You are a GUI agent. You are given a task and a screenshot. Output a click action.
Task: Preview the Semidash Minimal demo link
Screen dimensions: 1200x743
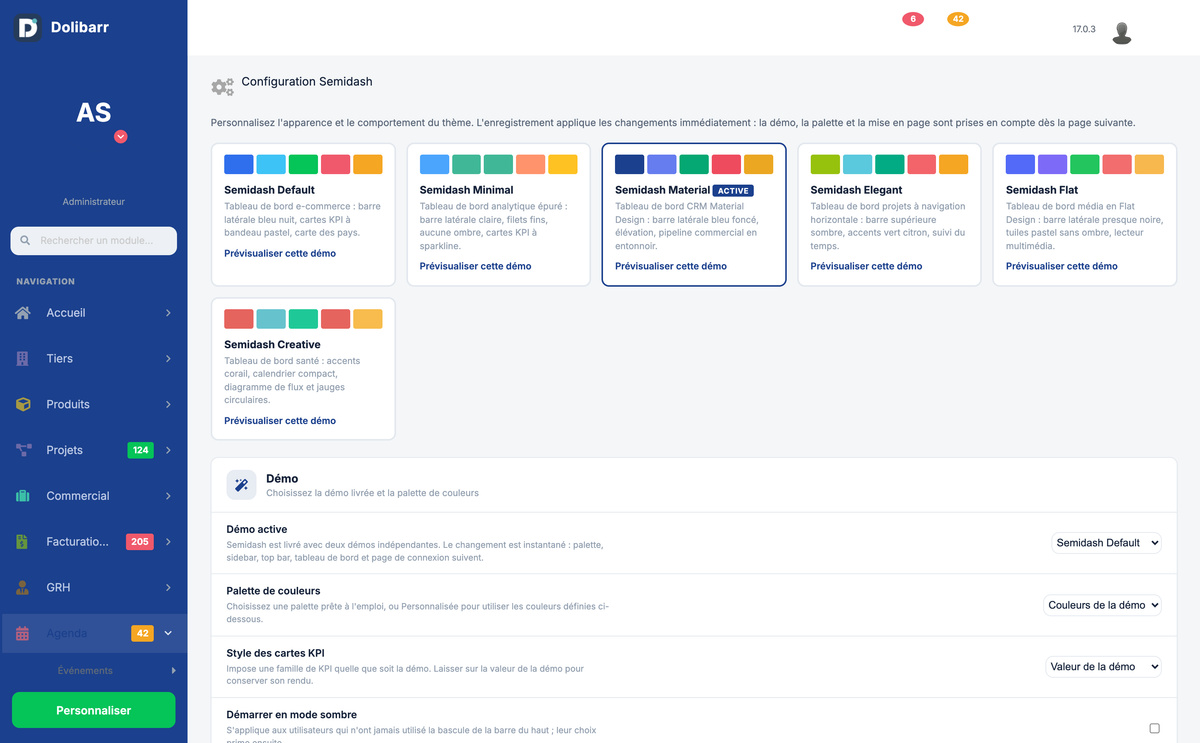click(475, 266)
